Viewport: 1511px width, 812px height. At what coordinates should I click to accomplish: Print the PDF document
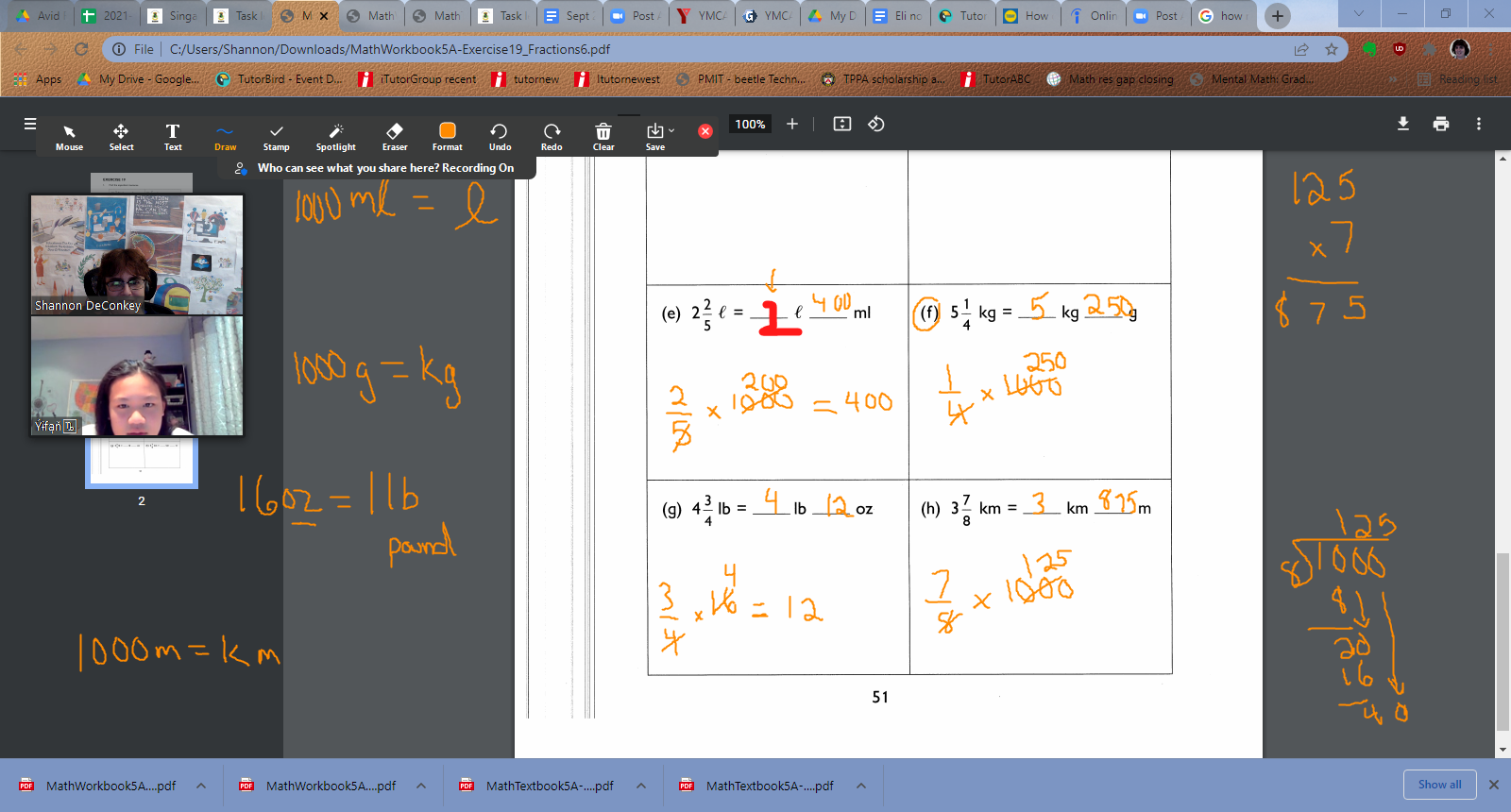point(1441,124)
